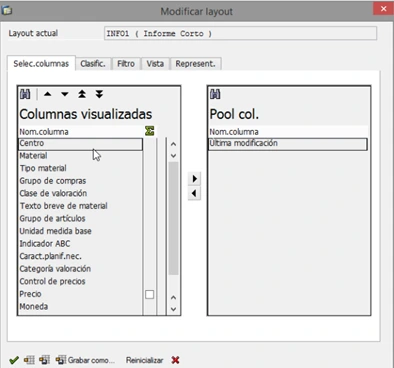Screen dimensions: 394x368
Task: Click the find binoculars icon in Pool col.
Action: (215, 94)
